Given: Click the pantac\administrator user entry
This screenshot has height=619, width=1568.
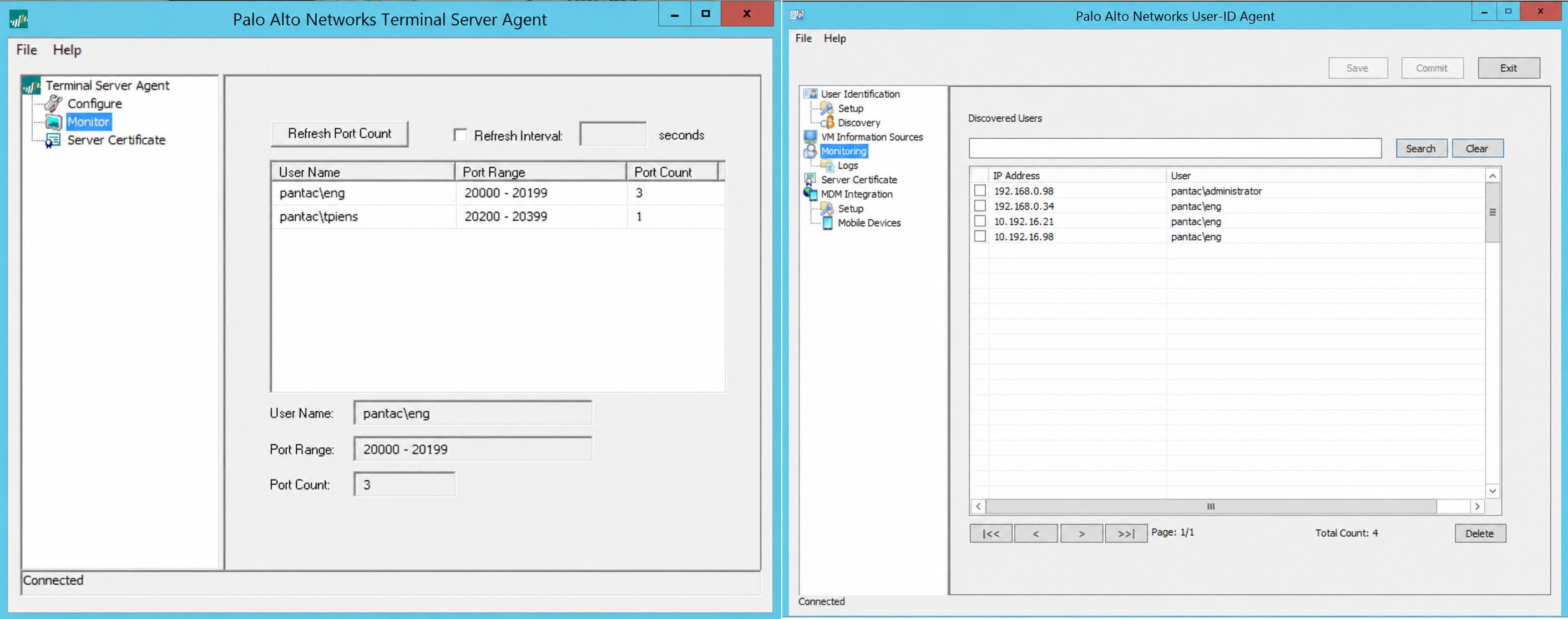Looking at the screenshot, I should 1216,190.
